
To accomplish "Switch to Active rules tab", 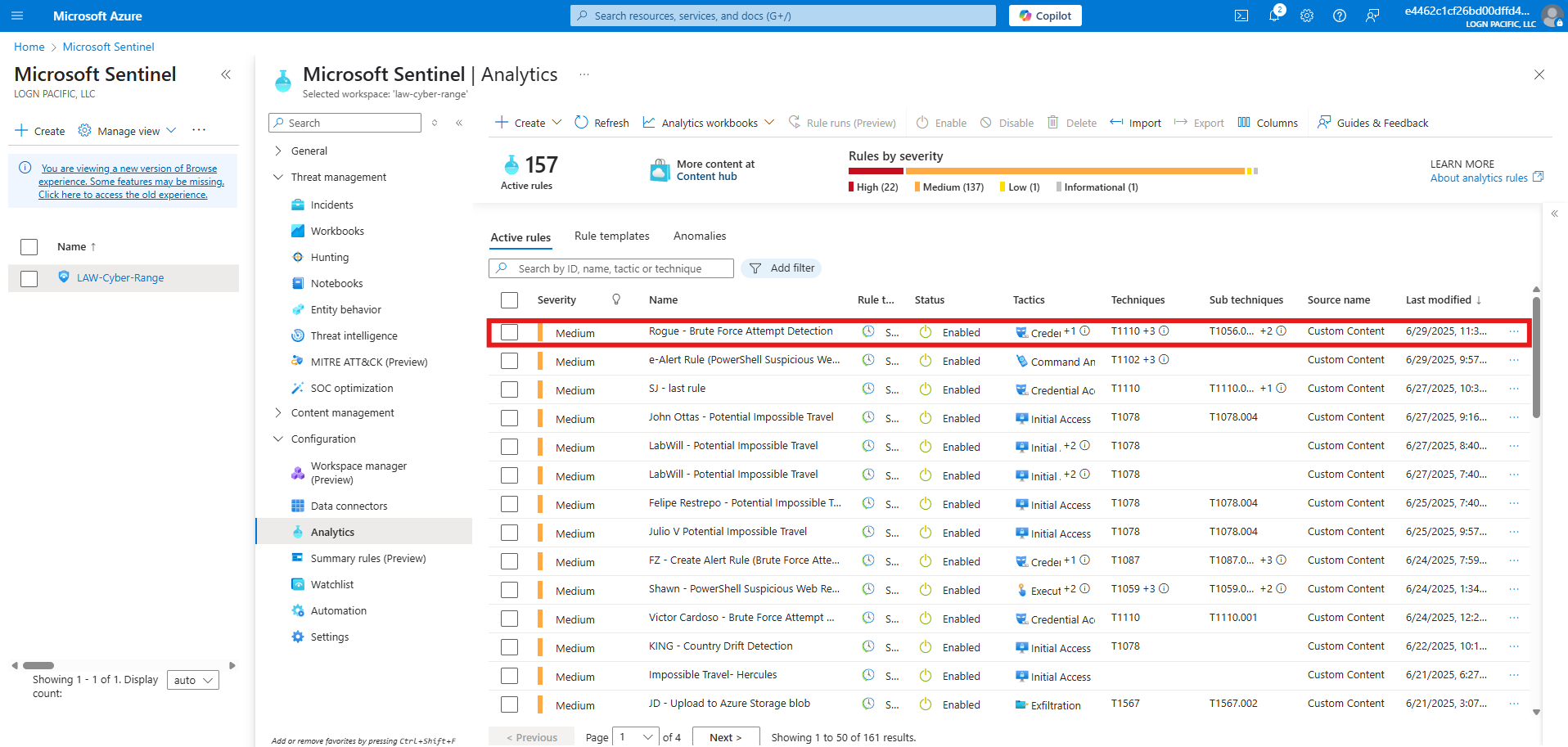I will pos(520,237).
